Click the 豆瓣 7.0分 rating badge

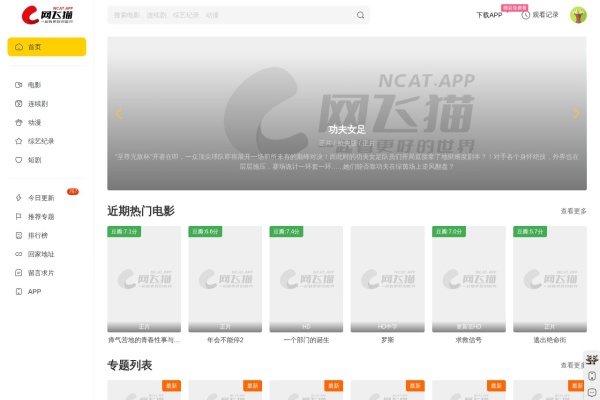[x=449, y=231]
